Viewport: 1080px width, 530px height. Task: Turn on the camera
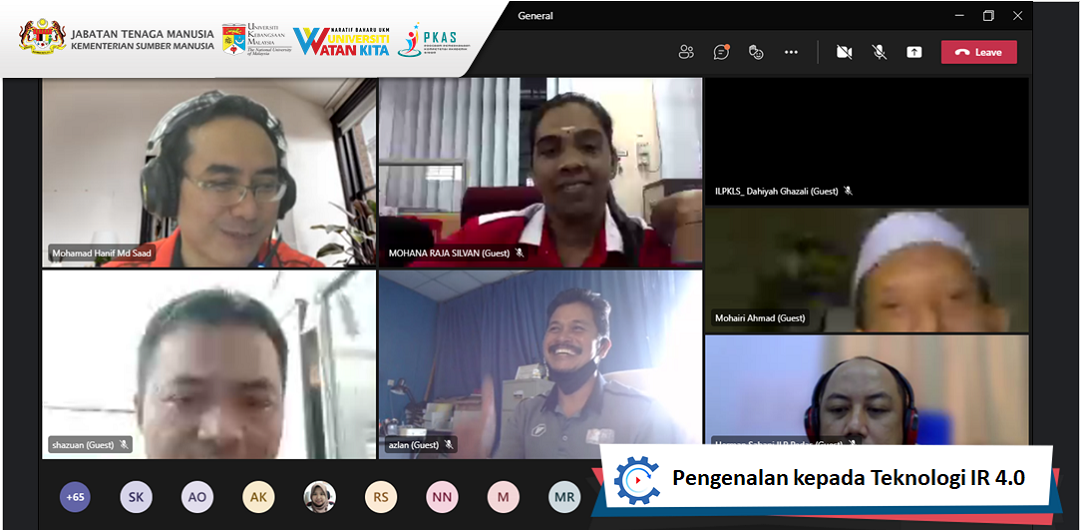click(844, 52)
